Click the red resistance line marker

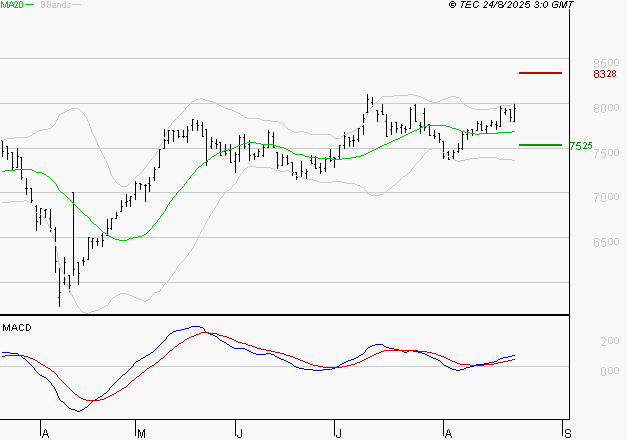pos(541,73)
